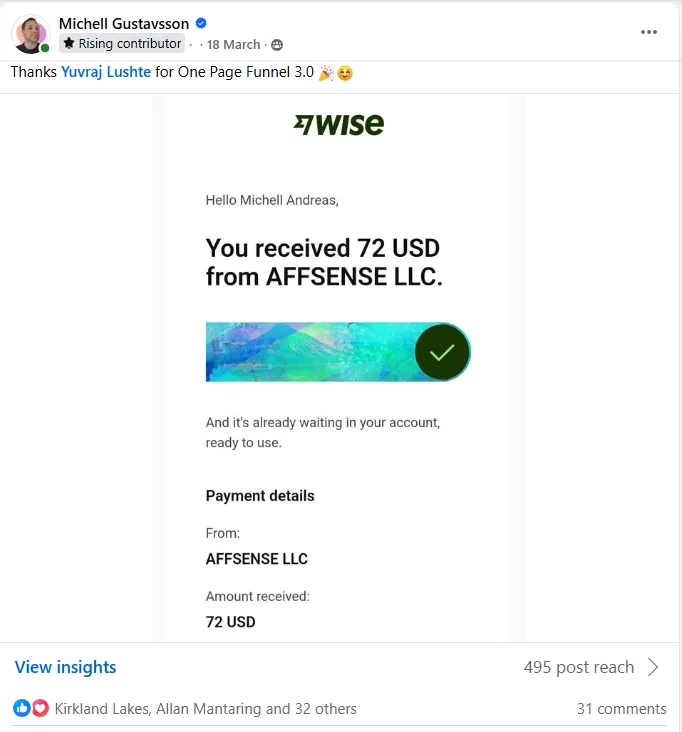Open the View insights link
682x732 pixels.
coord(65,667)
